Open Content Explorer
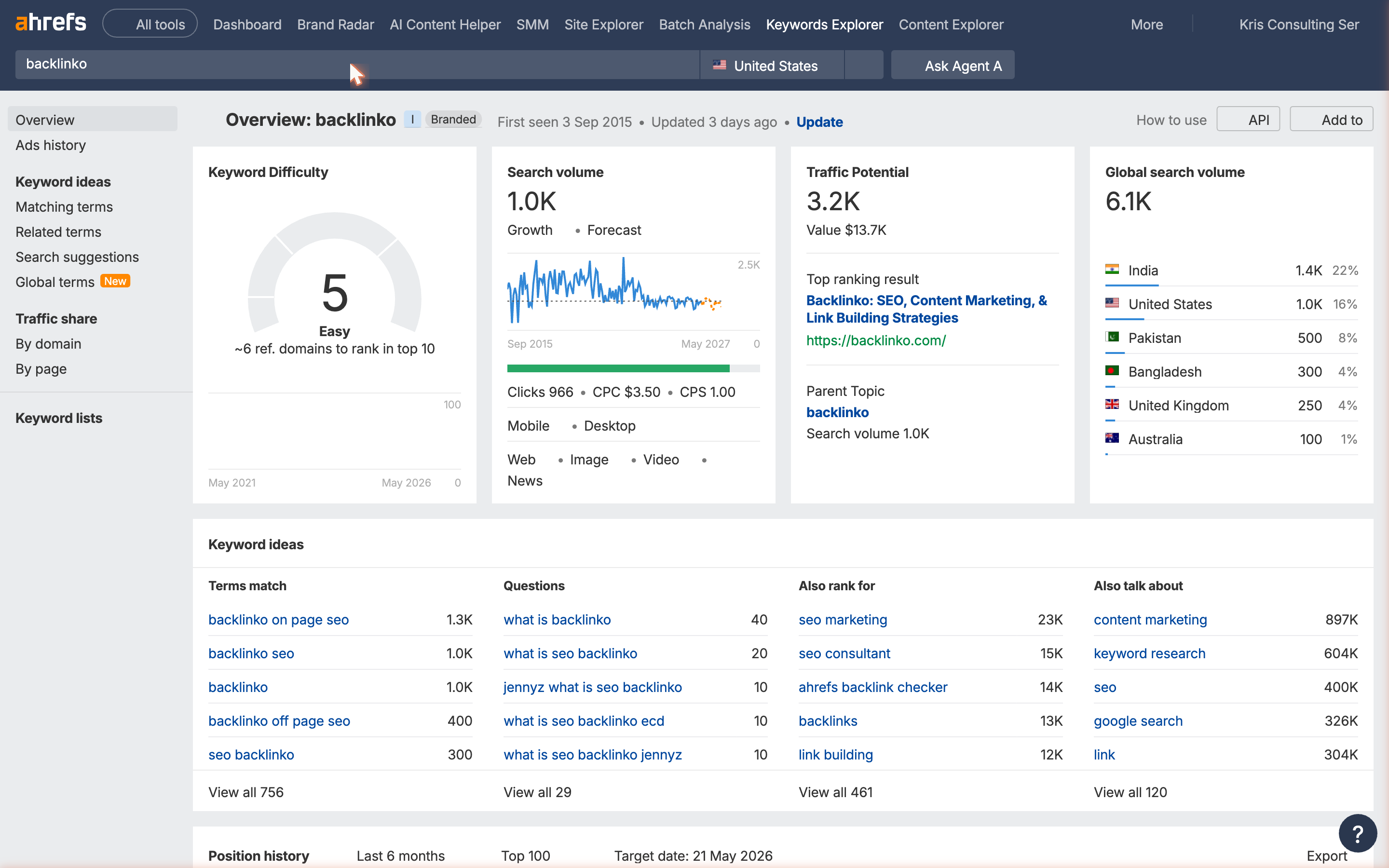The height and width of the screenshot is (868, 1389). 951,25
